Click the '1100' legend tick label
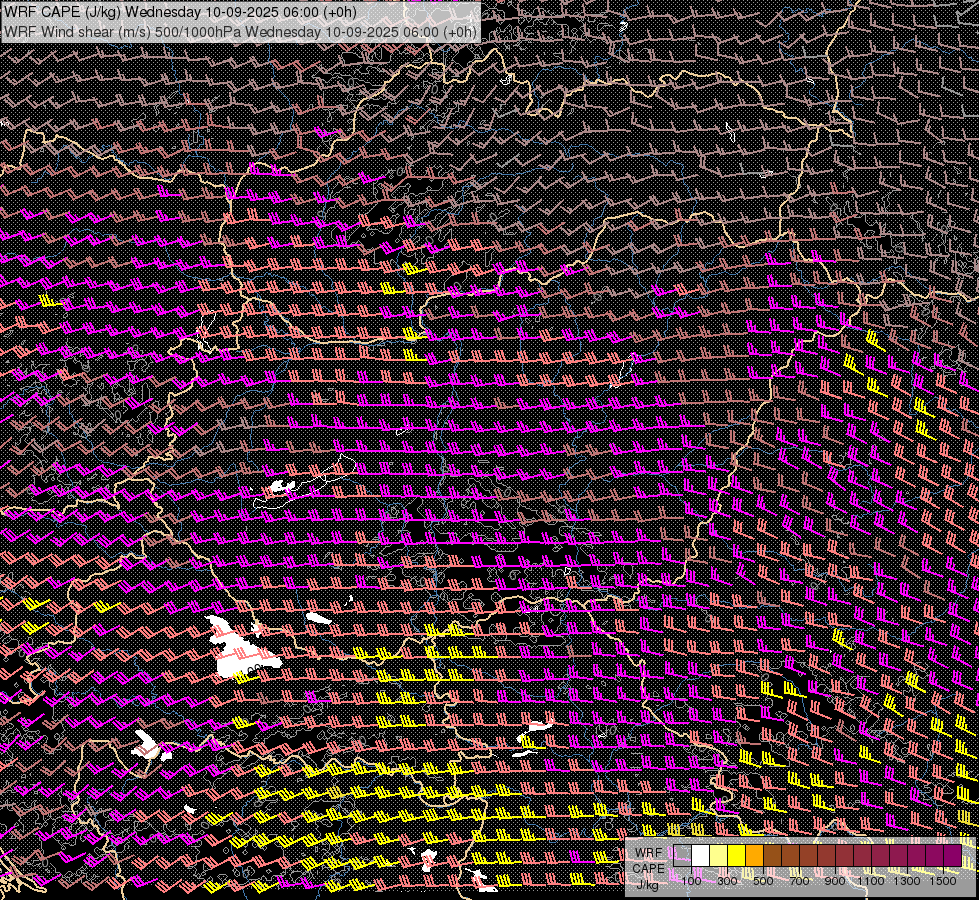Image resolution: width=979 pixels, height=900 pixels. 871,881
